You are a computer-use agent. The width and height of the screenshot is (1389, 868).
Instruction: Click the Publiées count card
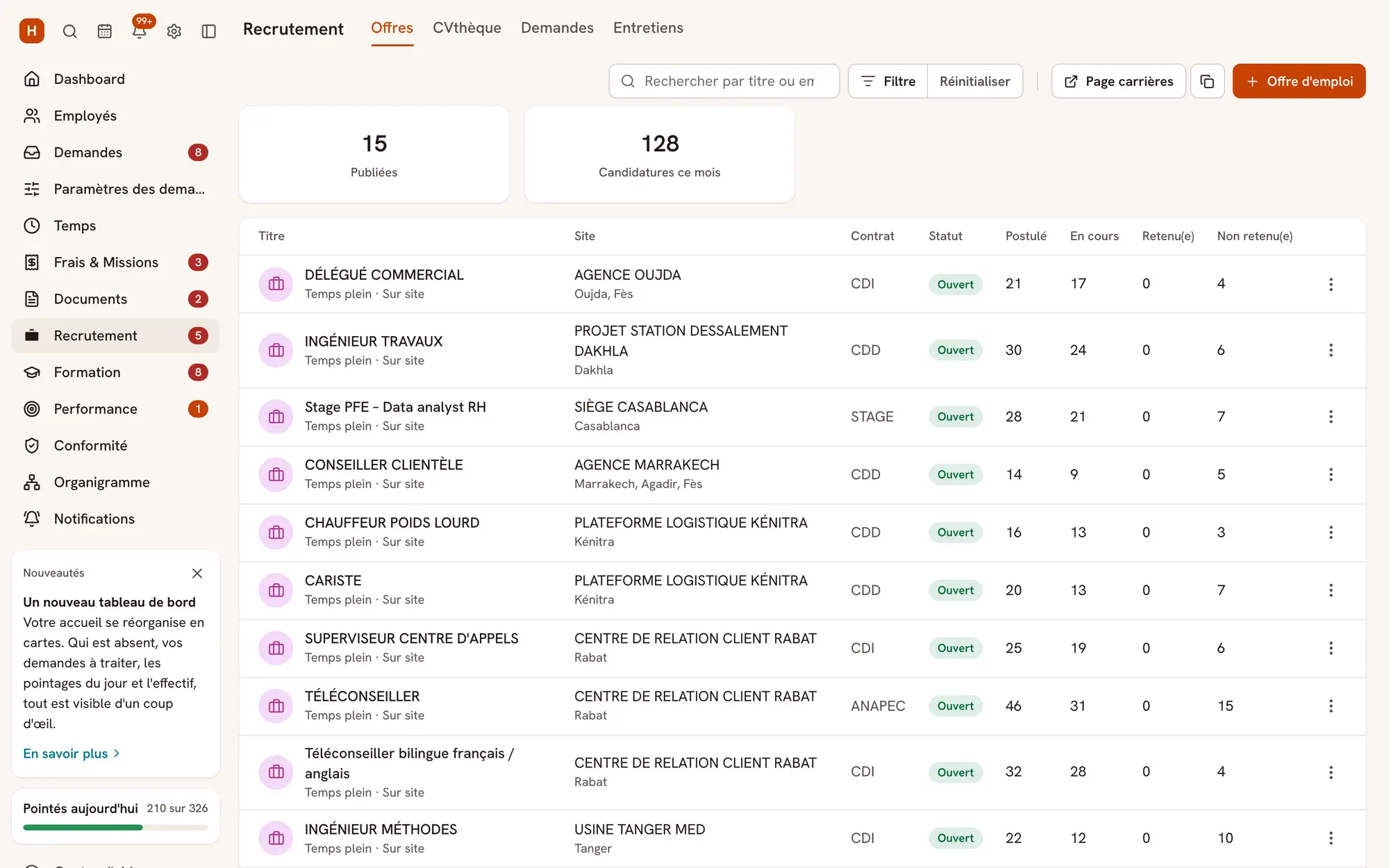[x=374, y=155]
